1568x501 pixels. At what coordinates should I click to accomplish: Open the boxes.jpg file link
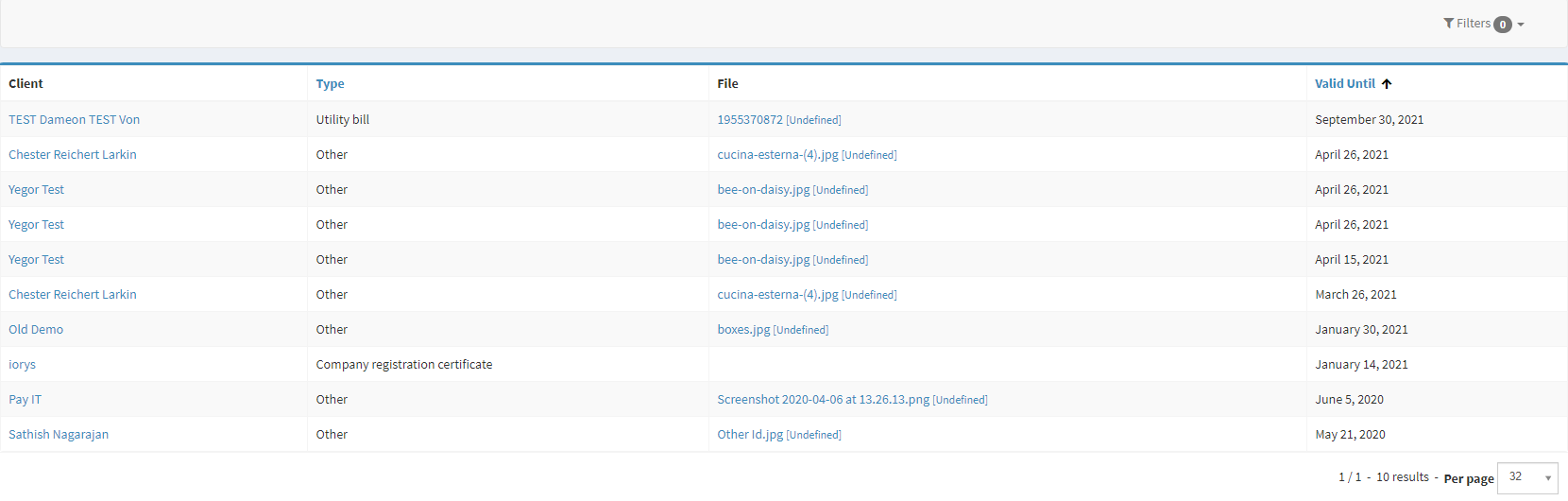click(743, 330)
